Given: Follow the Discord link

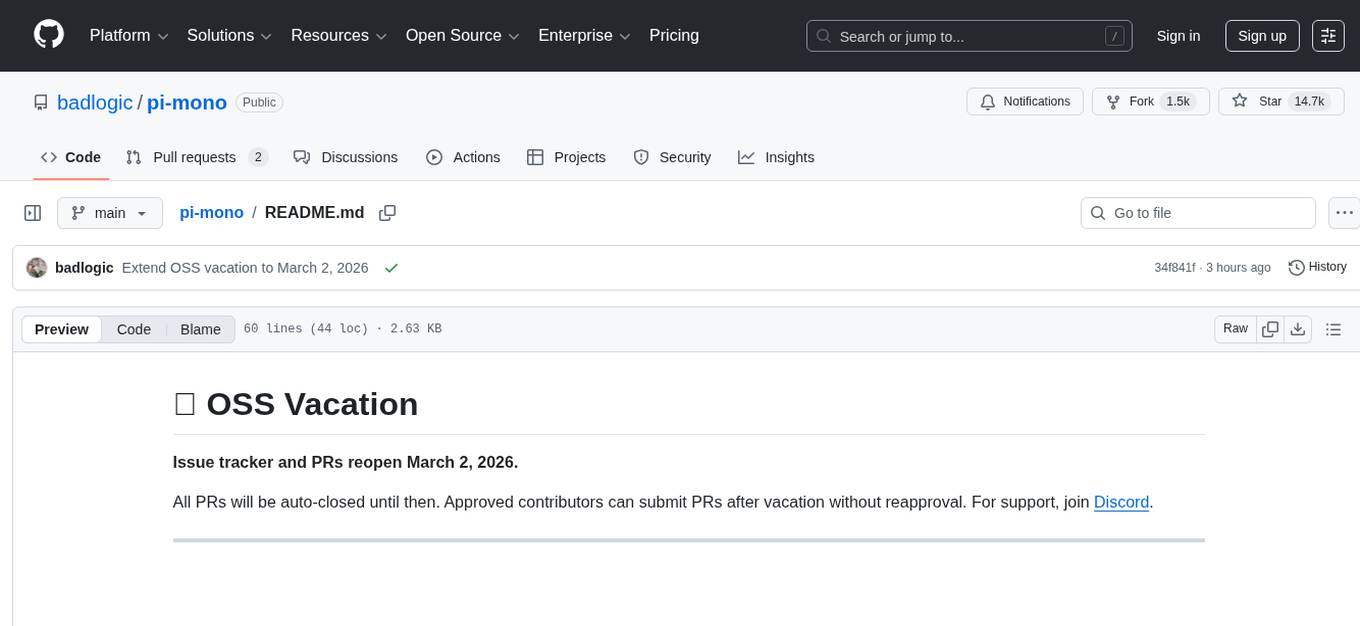Looking at the screenshot, I should pos(1121,502).
